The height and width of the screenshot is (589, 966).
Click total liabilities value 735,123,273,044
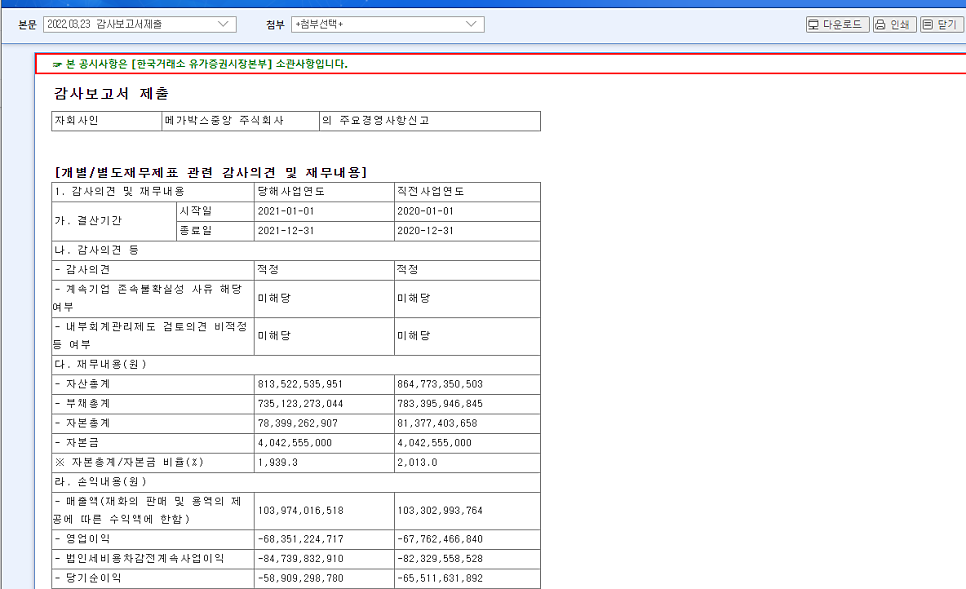click(300, 404)
